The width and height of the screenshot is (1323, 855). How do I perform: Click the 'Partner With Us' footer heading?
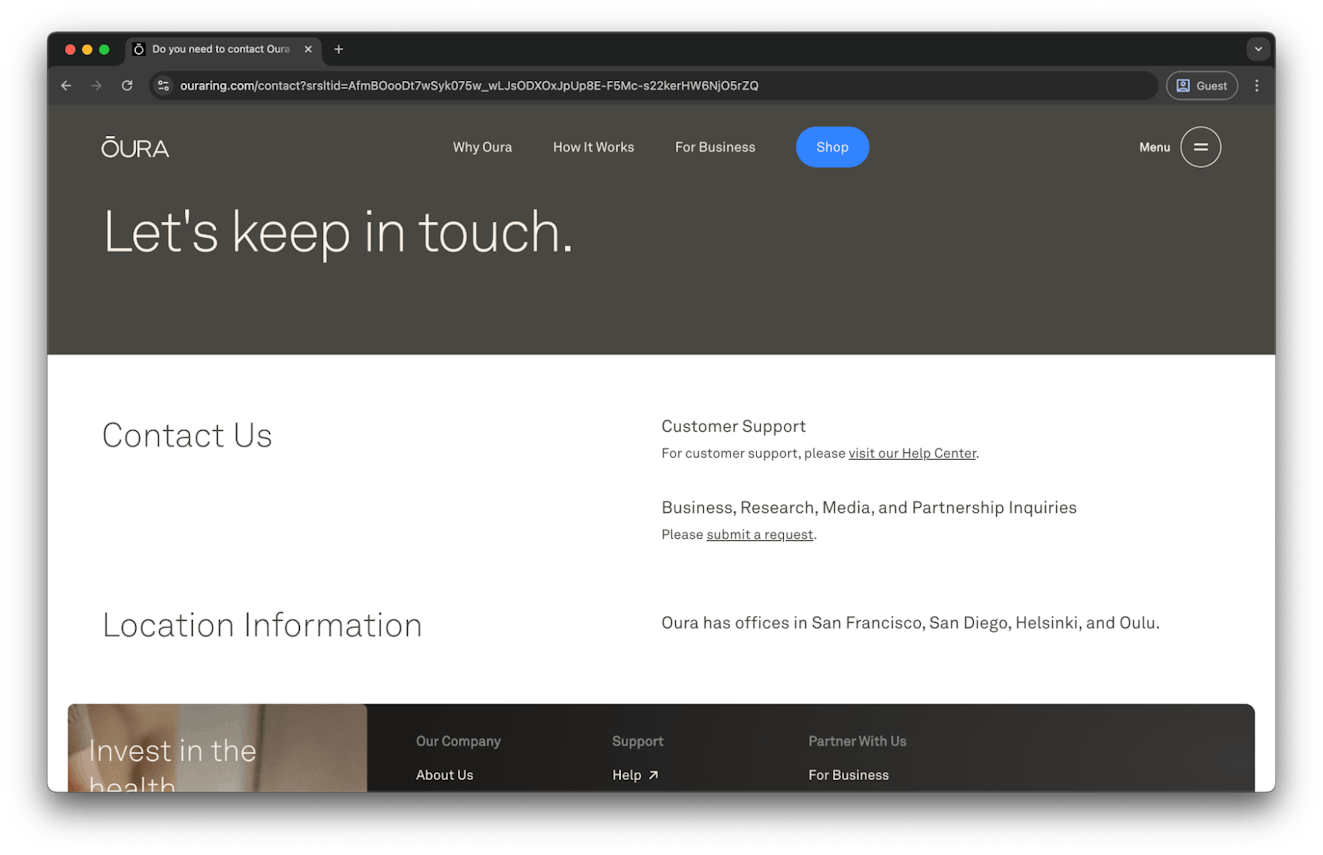coord(857,741)
